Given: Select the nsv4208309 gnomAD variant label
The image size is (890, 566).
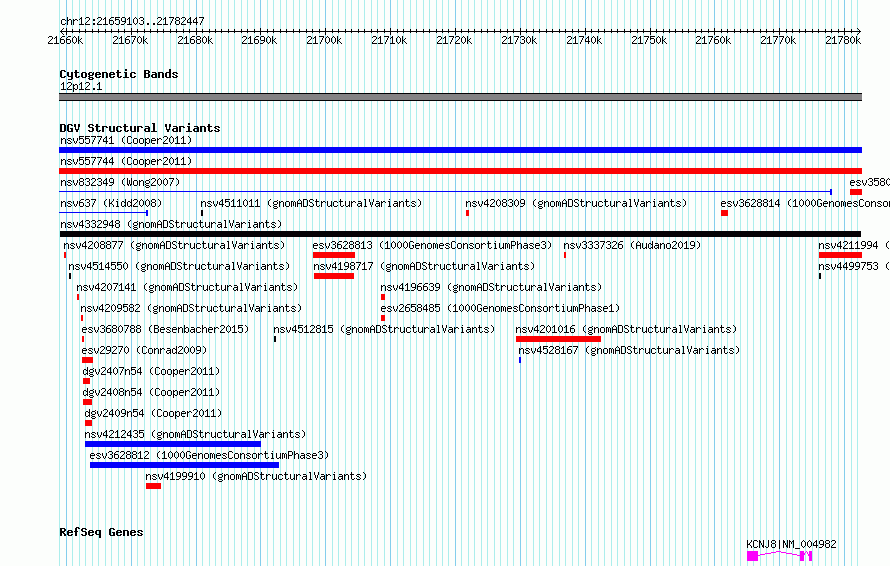Looking at the screenshot, I should 576,203.
